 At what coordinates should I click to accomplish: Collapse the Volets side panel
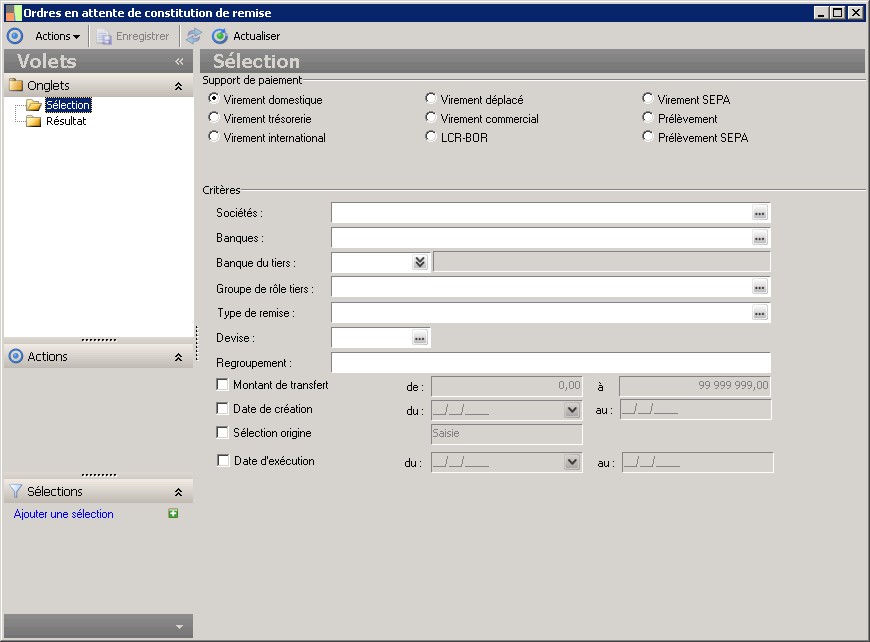179,62
